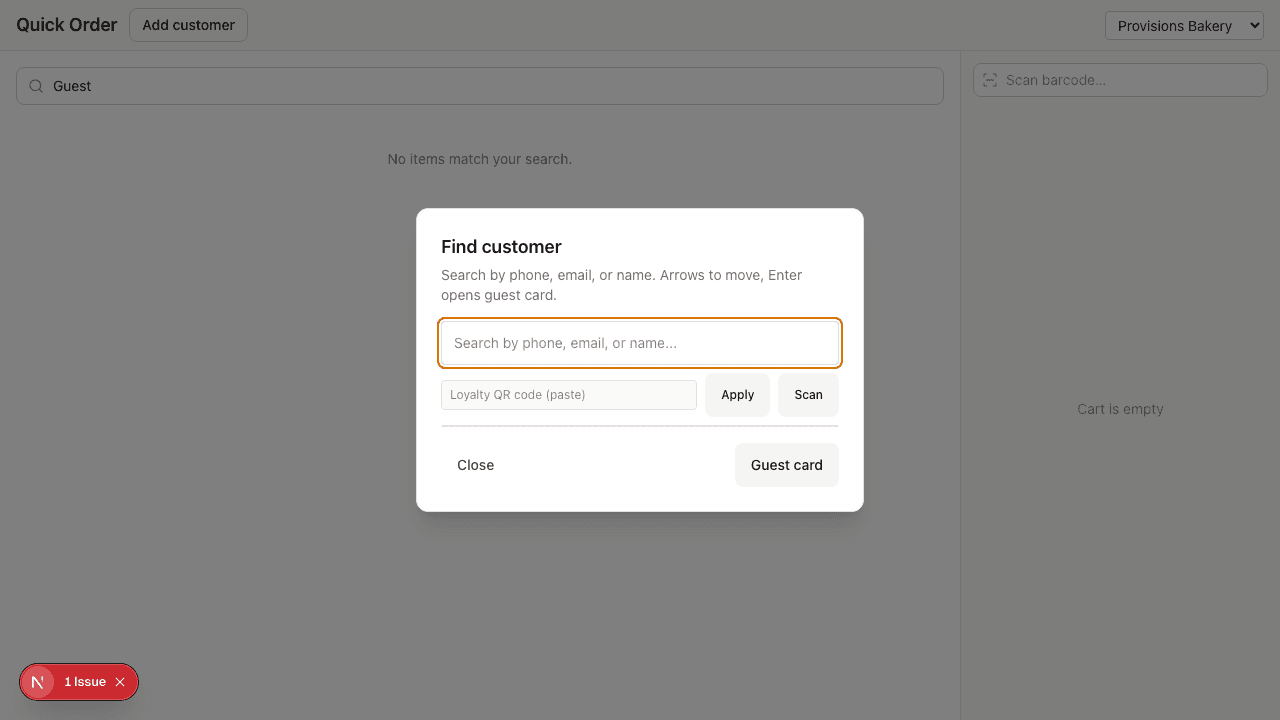Open the Guest card

click(x=787, y=465)
